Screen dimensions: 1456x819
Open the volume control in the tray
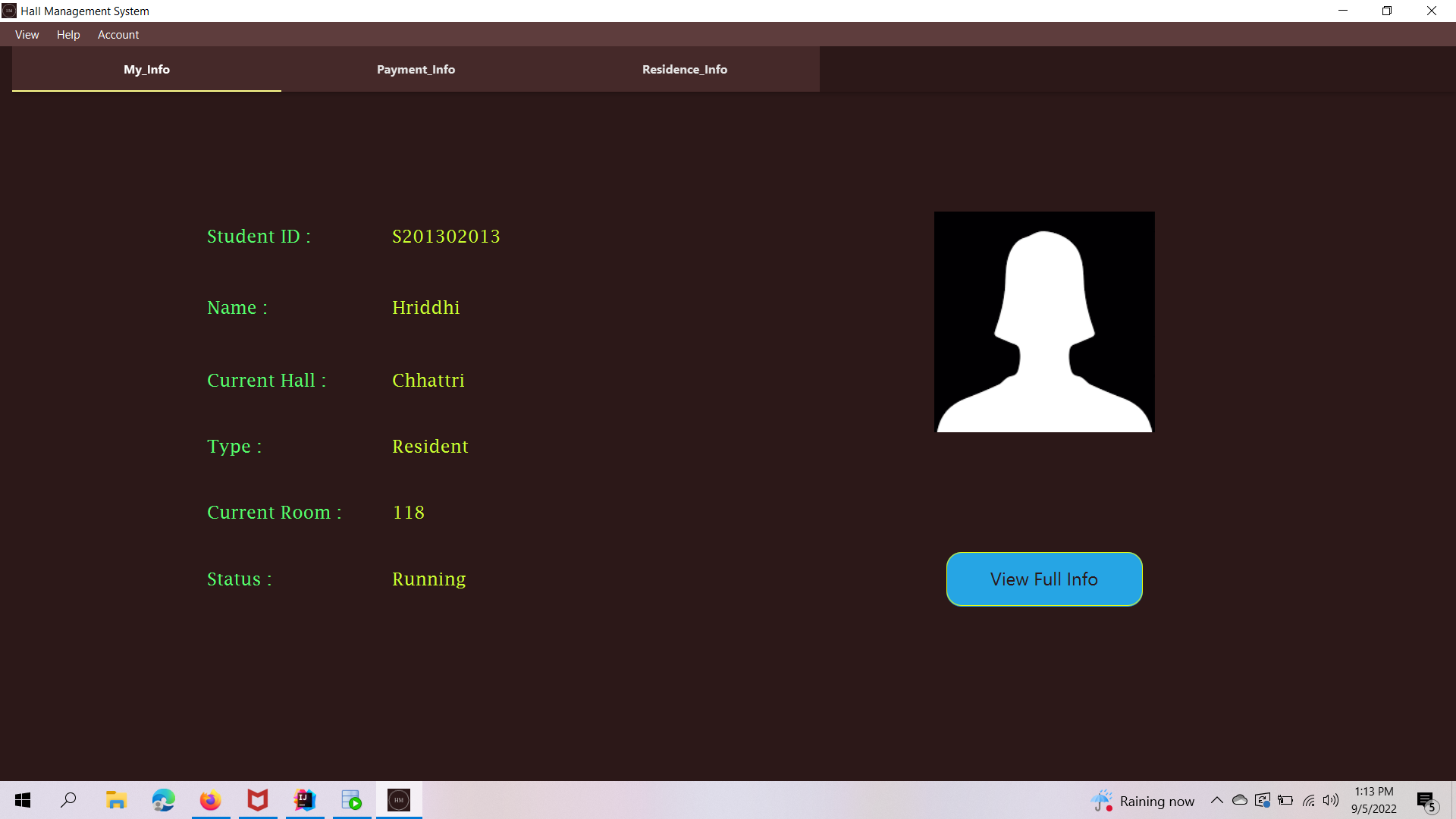tap(1332, 800)
